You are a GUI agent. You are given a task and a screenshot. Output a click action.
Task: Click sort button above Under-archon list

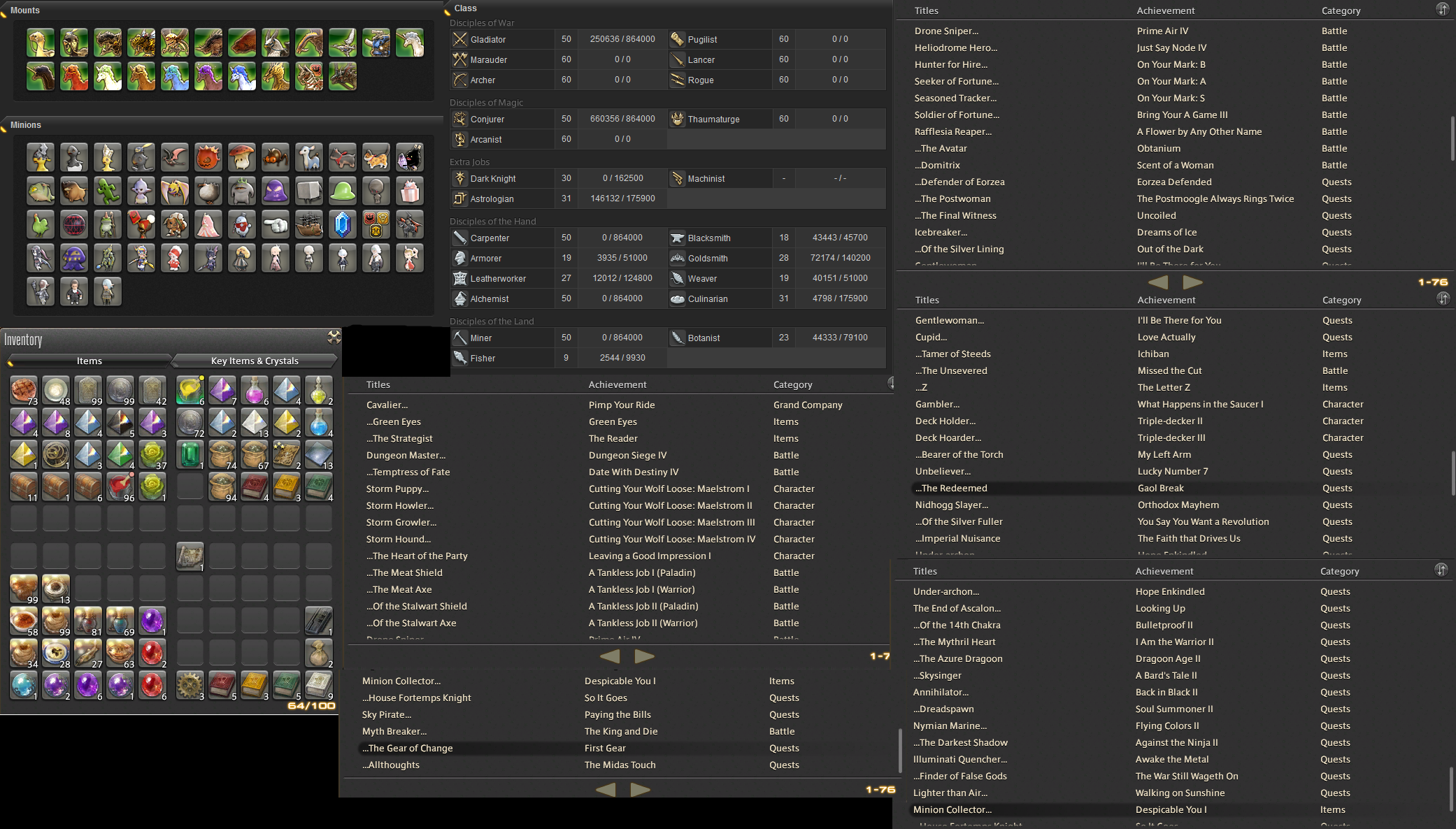click(x=1441, y=570)
